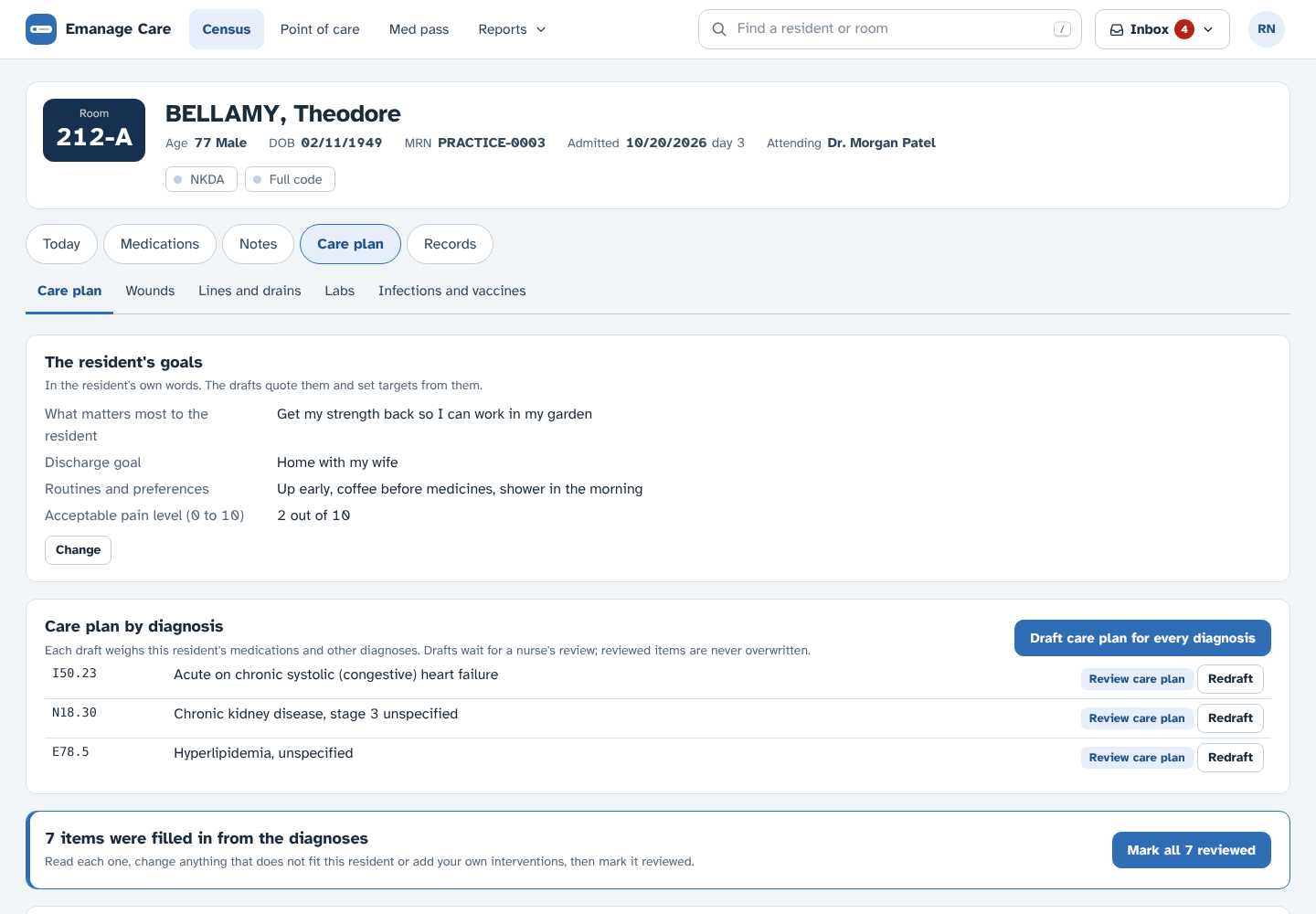
Task: Select the Care plan sub-tab
Action: click(x=69, y=292)
